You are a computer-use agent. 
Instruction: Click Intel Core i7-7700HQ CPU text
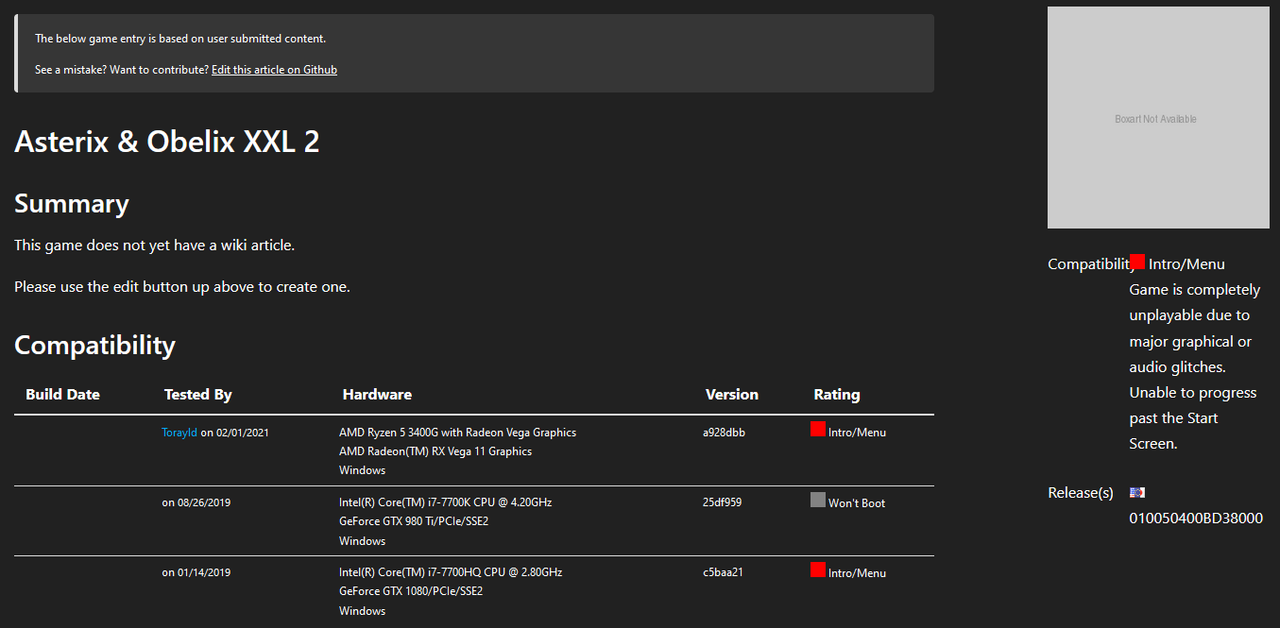(x=451, y=573)
